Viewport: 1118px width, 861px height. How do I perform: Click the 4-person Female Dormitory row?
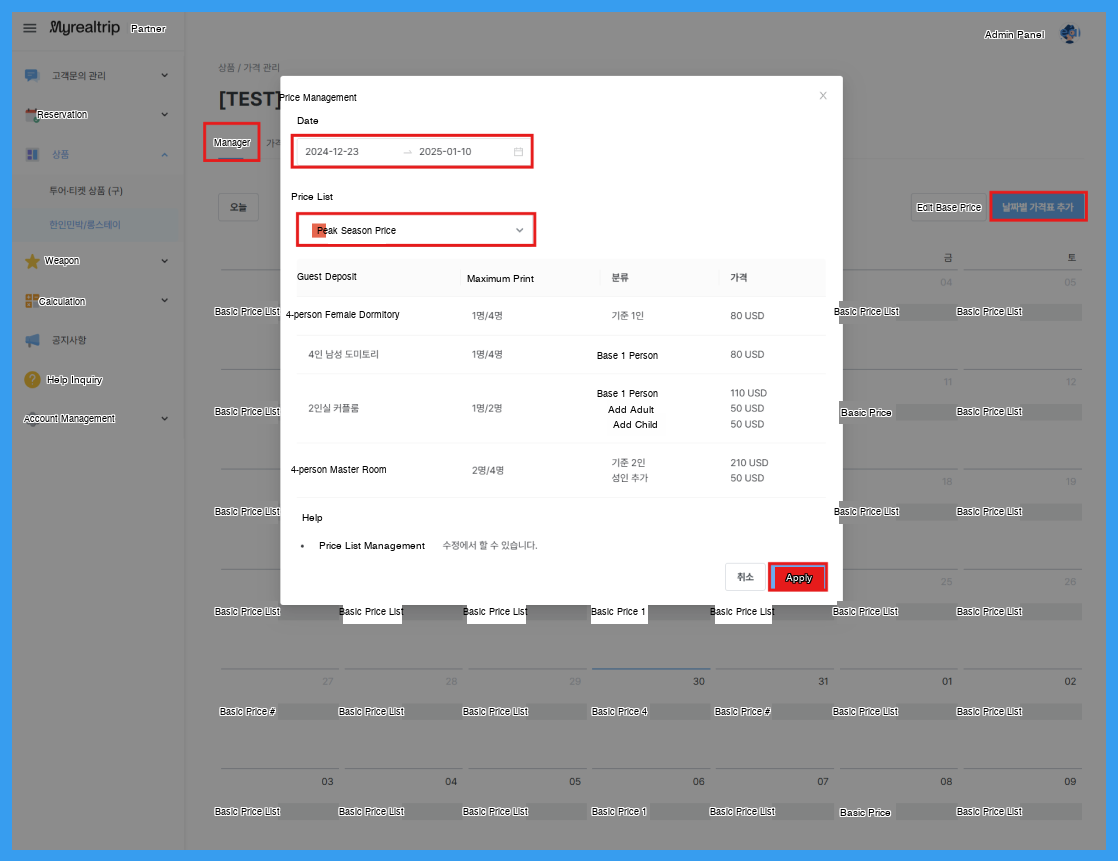click(x=560, y=315)
